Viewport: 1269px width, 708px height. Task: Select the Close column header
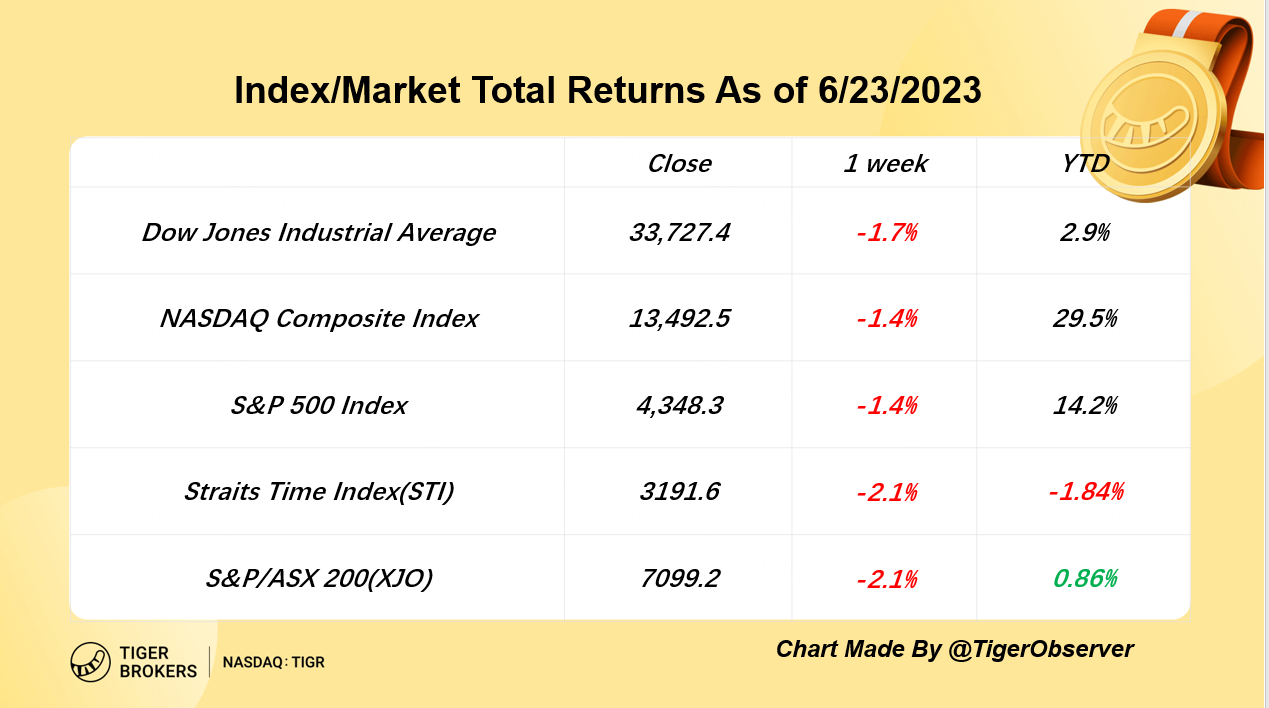pos(679,164)
